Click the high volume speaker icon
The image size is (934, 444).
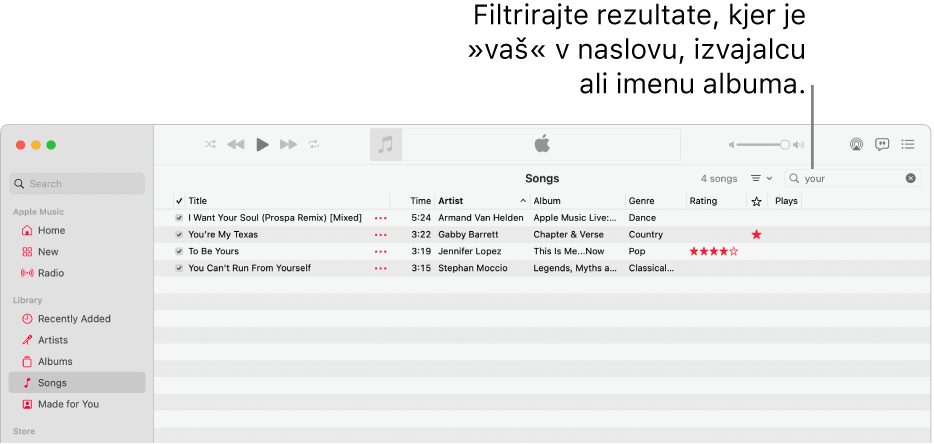coord(799,145)
